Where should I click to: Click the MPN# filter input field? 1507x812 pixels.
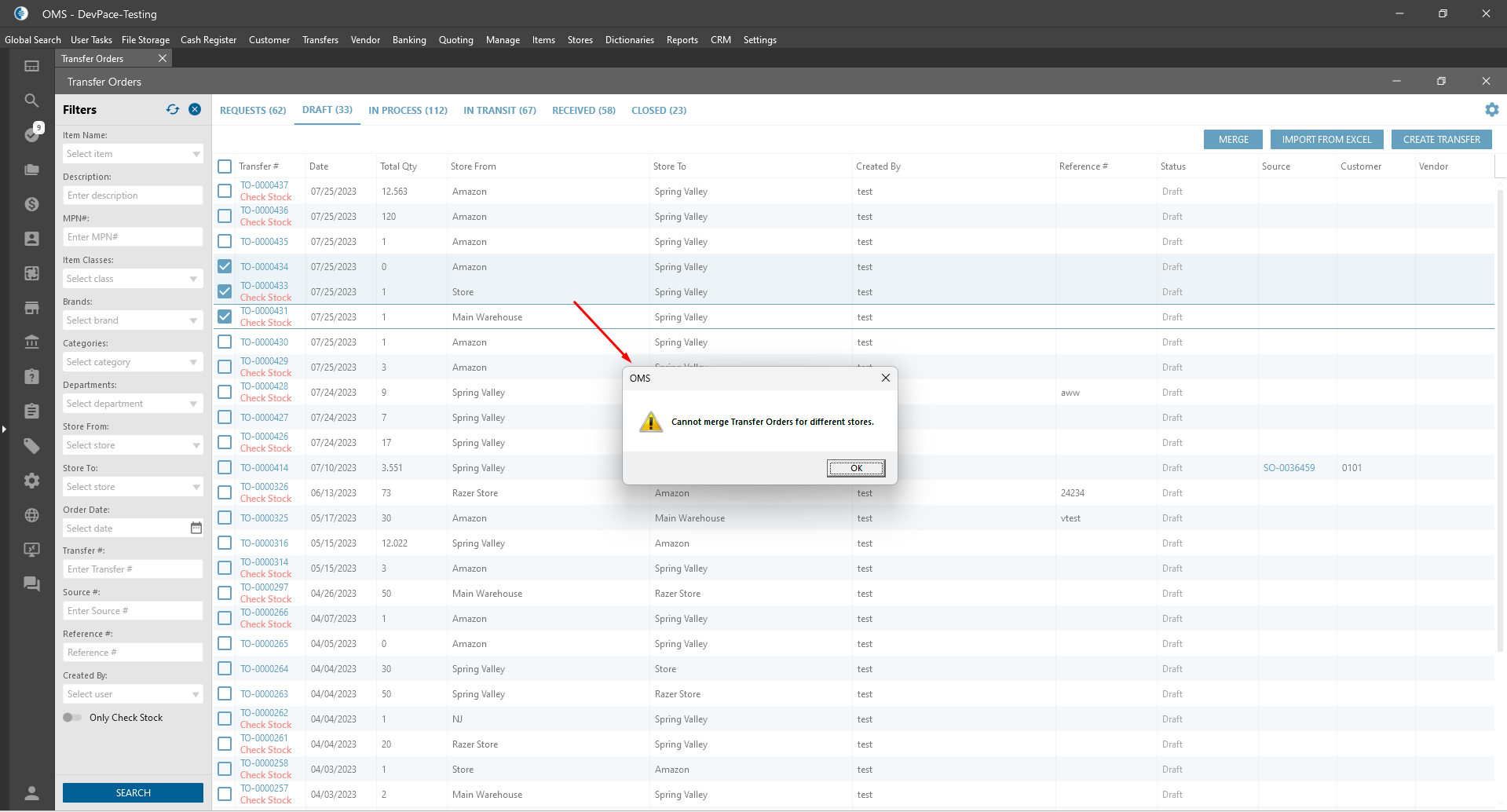133,237
